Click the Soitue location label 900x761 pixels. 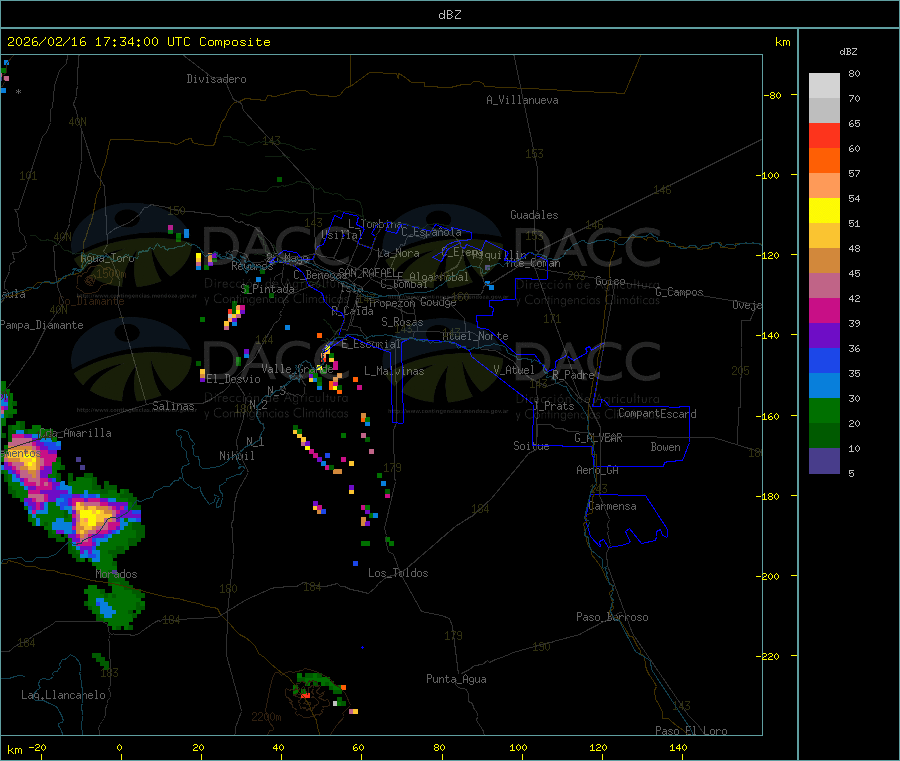pyautogui.click(x=531, y=446)
